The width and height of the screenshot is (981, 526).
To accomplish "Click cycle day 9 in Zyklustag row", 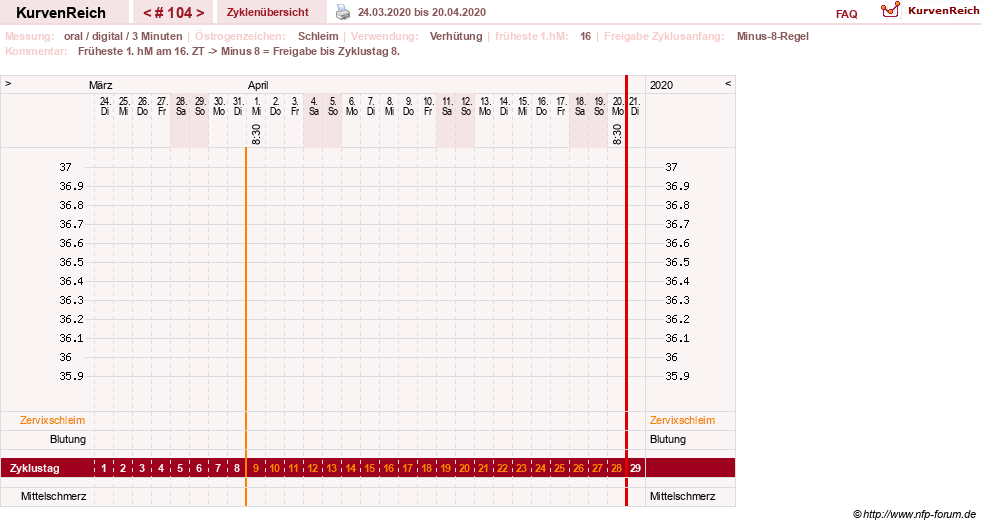I will click(255, 468).
